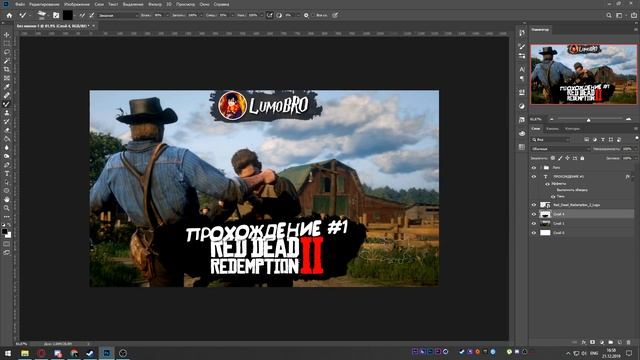Viewport: 640px width, 360px height.
Task: Open the Windows Start button
Action: pyautogui.click(x=8, y=353)
